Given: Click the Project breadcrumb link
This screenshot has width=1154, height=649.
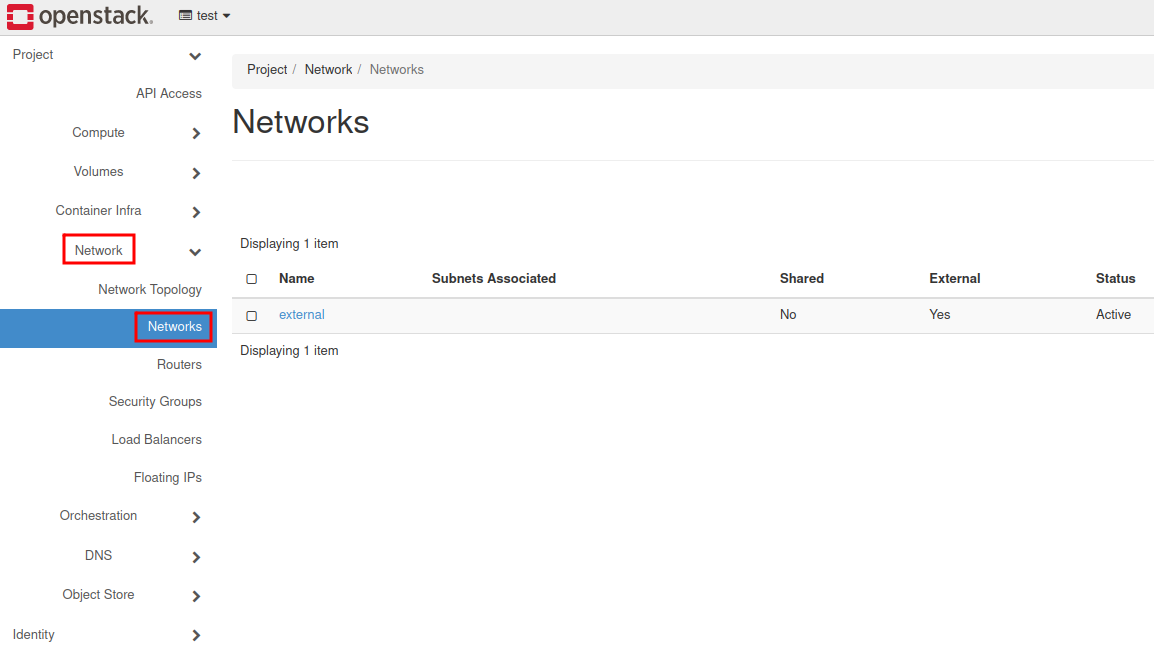Looking at the screenshot, I should pos(267,70).
